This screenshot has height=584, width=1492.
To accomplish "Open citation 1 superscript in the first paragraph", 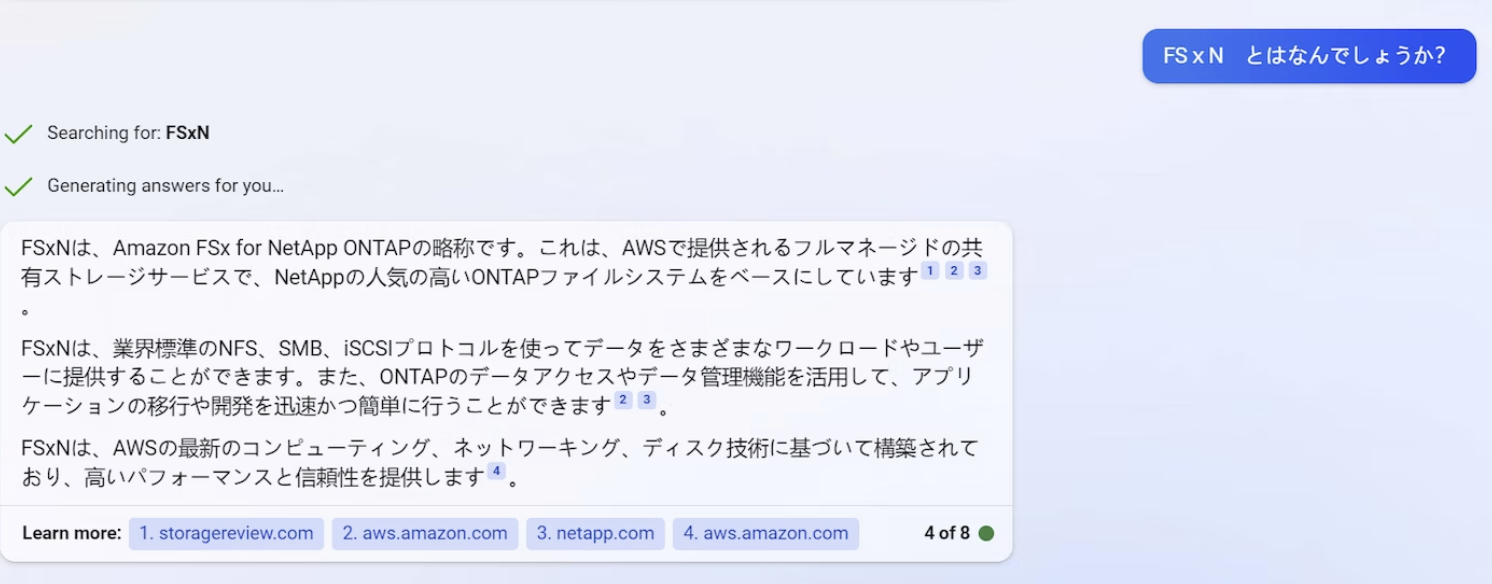I will tap(929, 270).
